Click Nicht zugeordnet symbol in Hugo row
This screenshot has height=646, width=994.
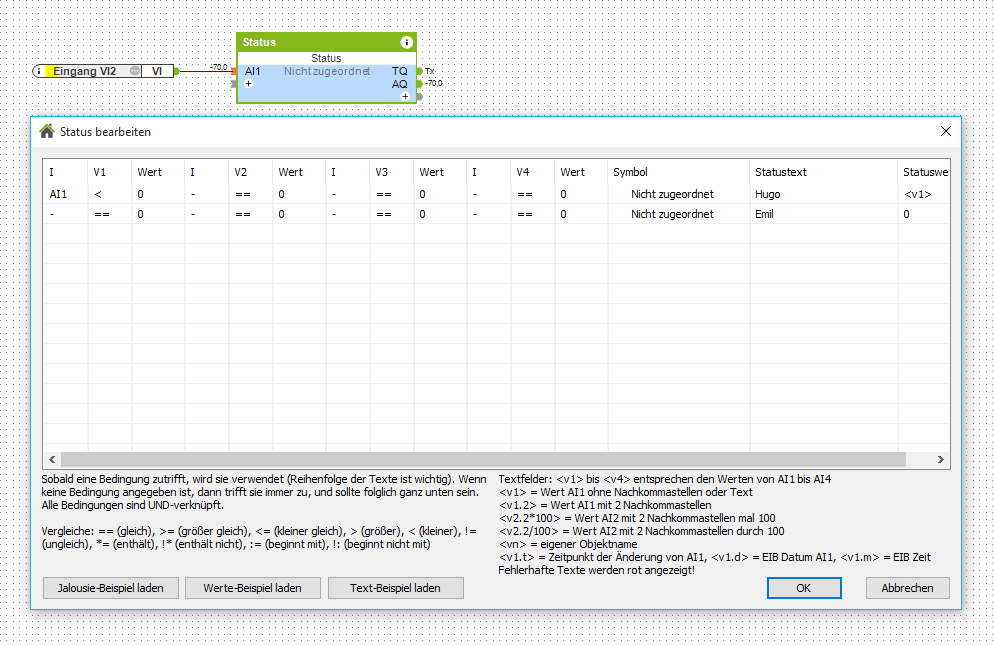[x=672, y=194]
